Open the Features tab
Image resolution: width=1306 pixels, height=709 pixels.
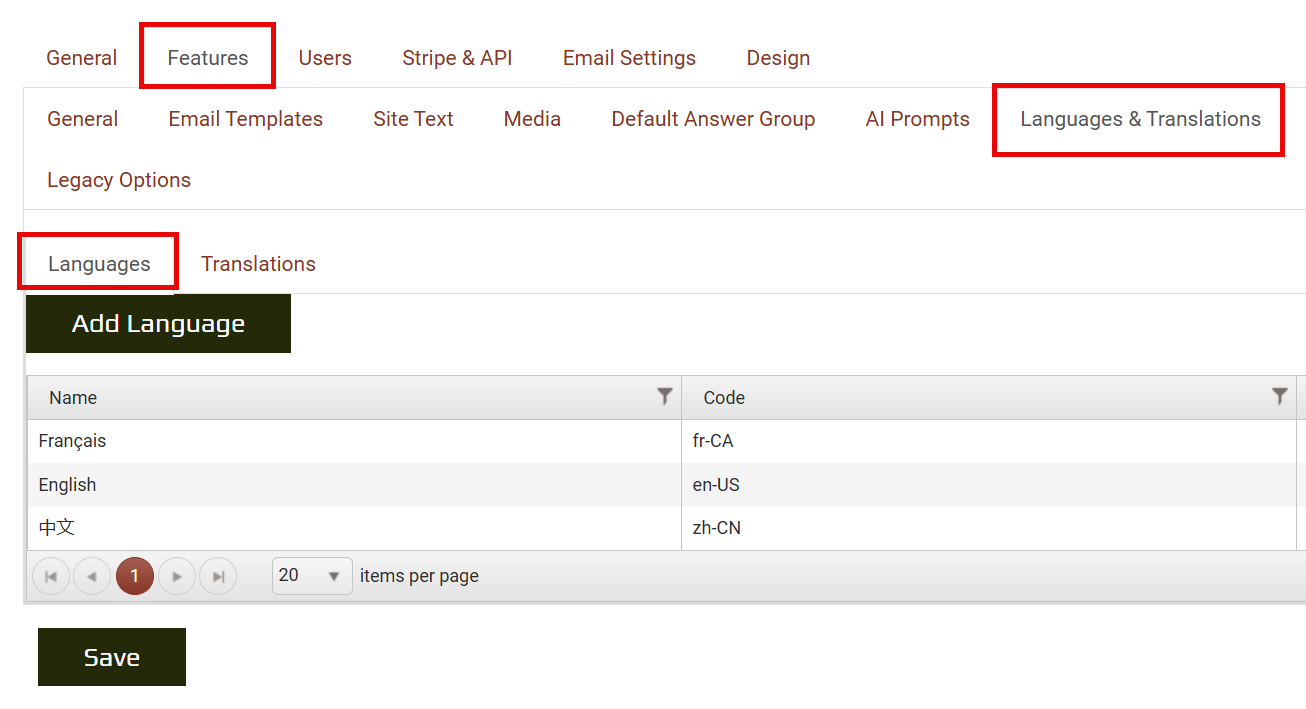click(x=208, y=58)
